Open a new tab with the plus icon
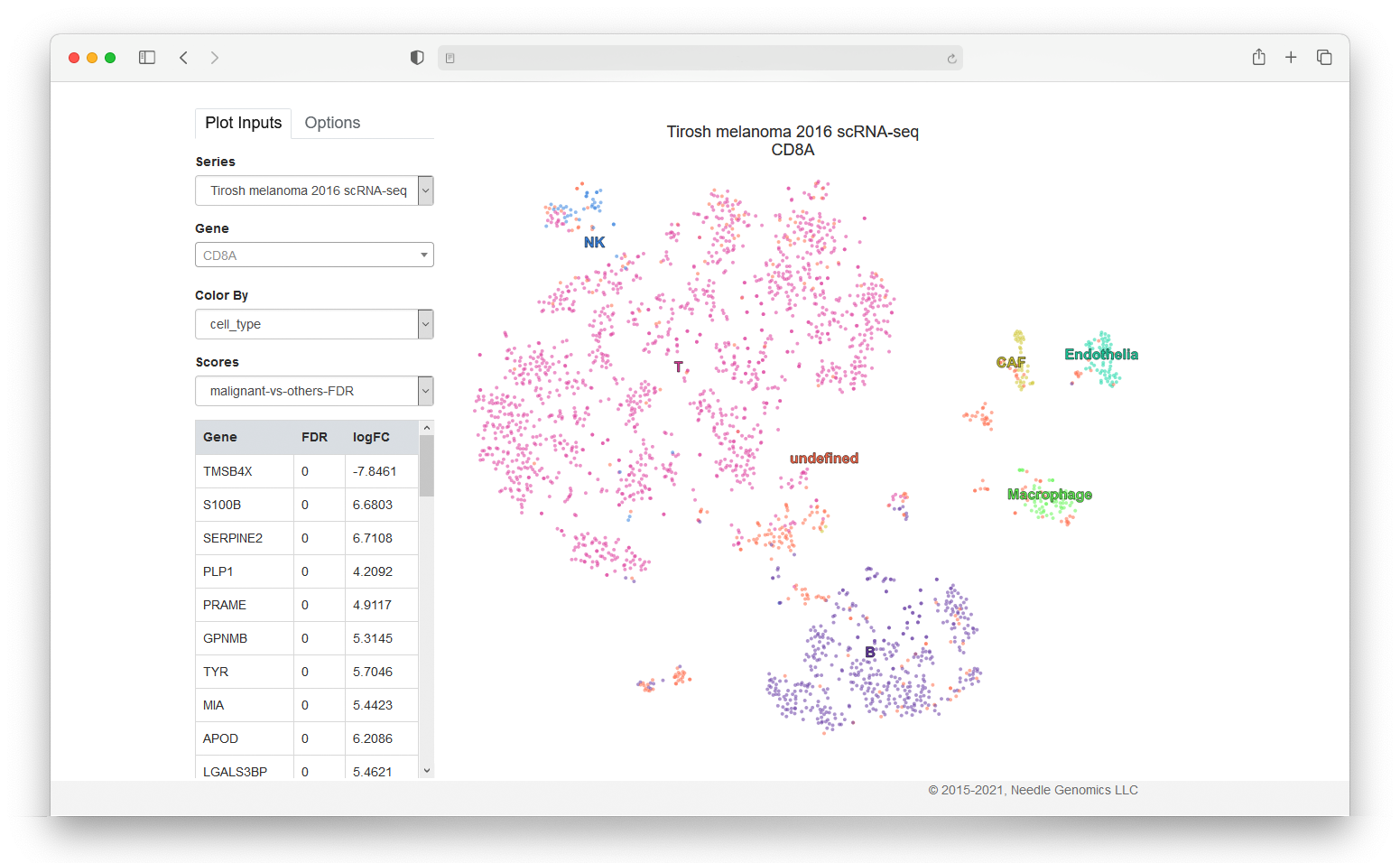1400x863 pixels. coord(1291,57)
